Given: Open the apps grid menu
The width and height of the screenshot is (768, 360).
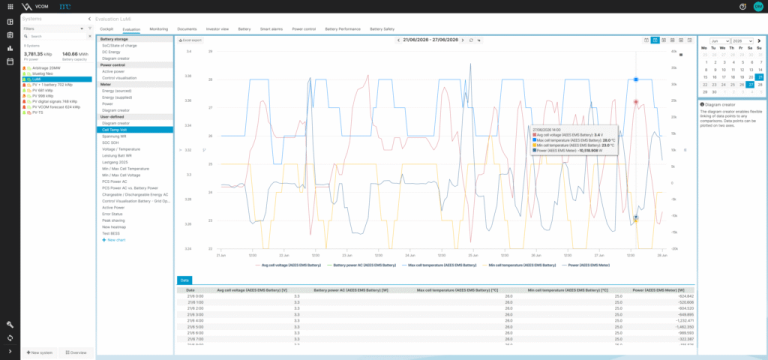Looking at the screenshot, I should (10, 7).
